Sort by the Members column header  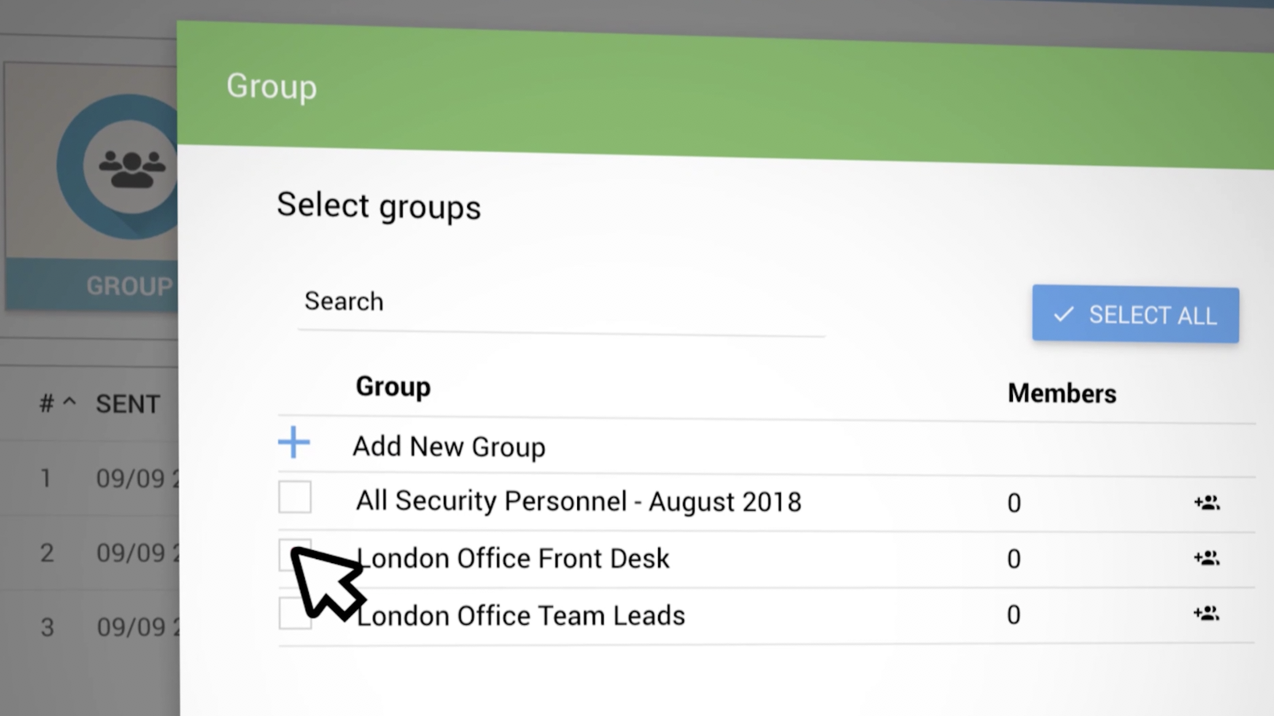click(x=1061, y=394)
